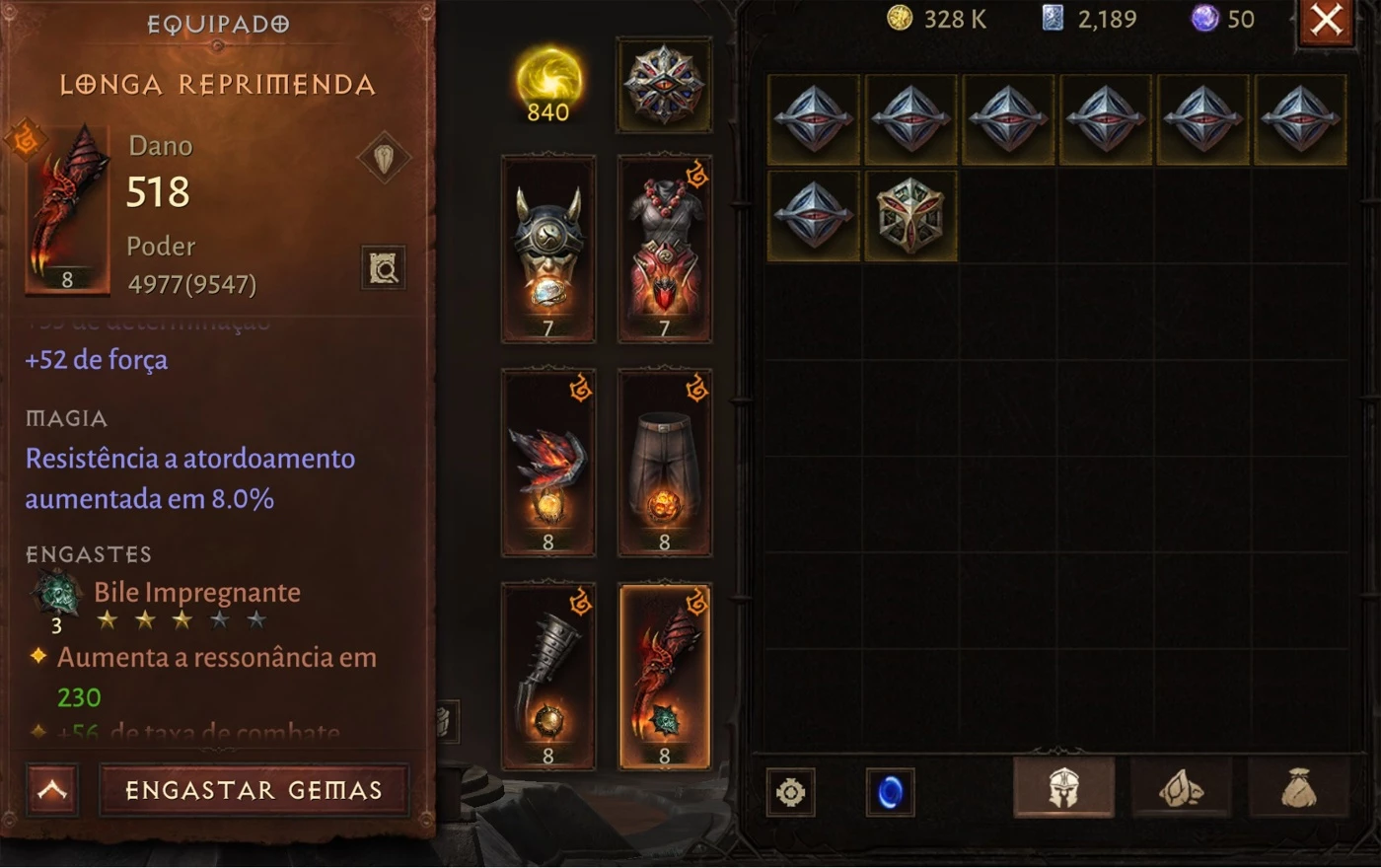Click the blue portal icon
Screen dimensions: 1381x868
pos(890,792)
